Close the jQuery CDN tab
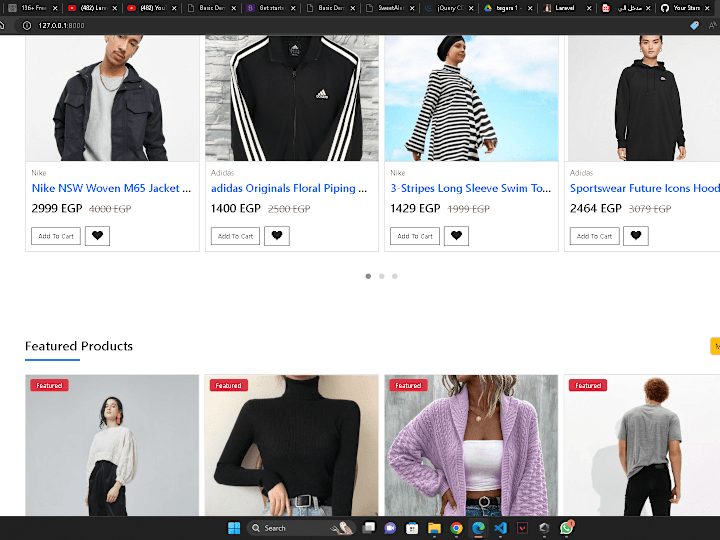Viewport: 720px width, 540px height. click(x=471, y=8)
